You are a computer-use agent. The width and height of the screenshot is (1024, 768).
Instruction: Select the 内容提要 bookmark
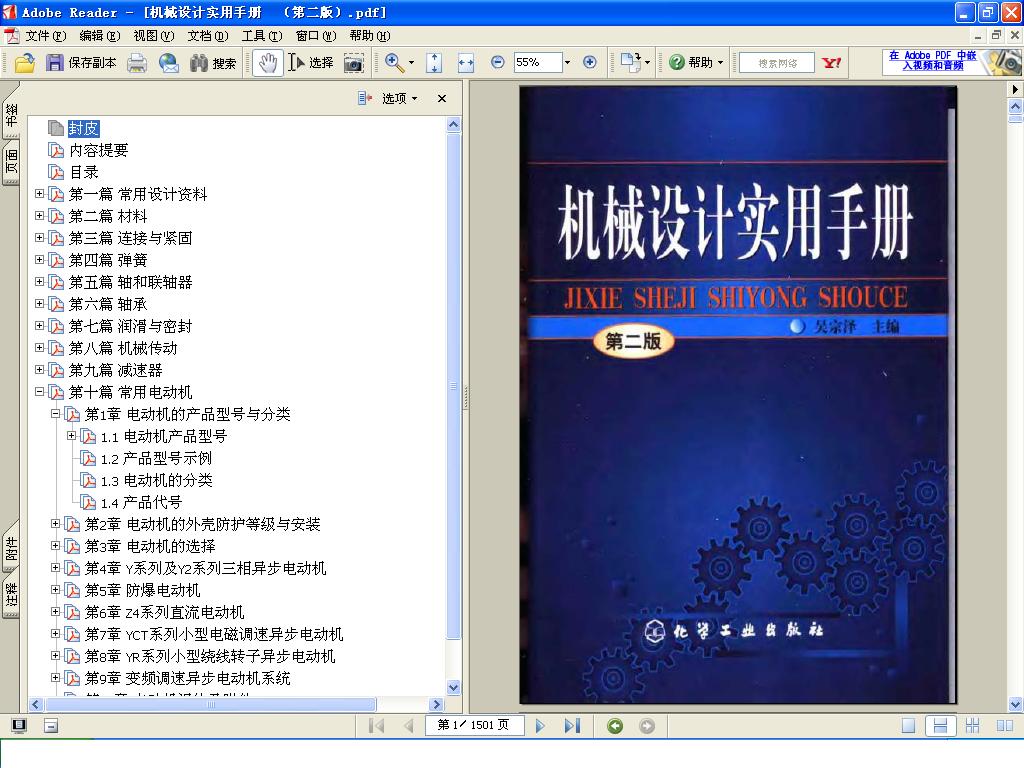(99, 151)
